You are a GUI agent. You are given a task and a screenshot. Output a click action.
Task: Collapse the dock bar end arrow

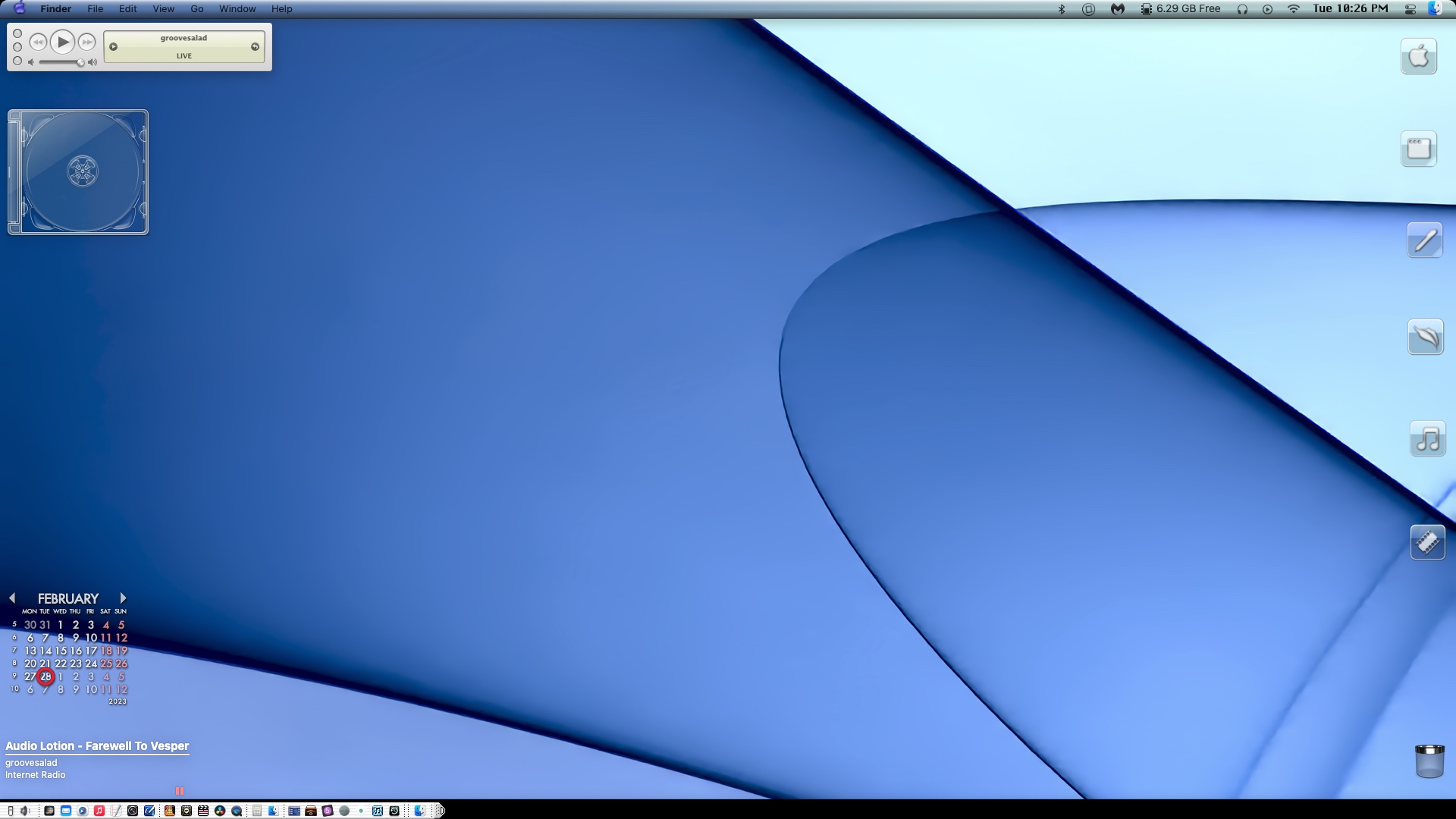[x=441, y=811]
